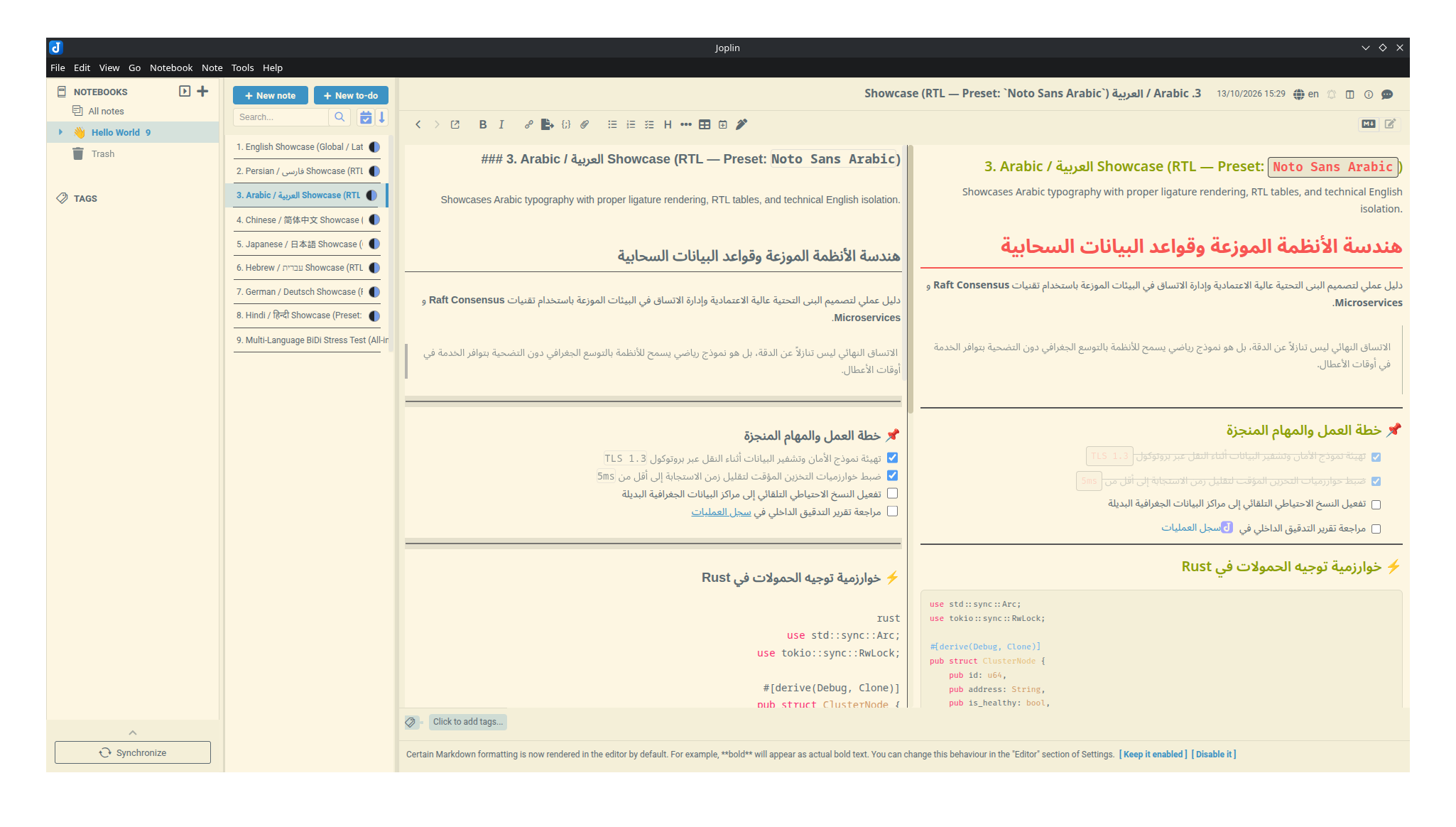
Task: Open note 6. Hebrew Showcase
Action: coord(307,268)
